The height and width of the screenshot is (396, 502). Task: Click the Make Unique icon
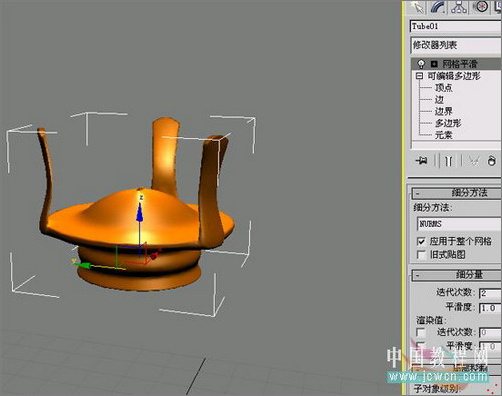point(473,161)
